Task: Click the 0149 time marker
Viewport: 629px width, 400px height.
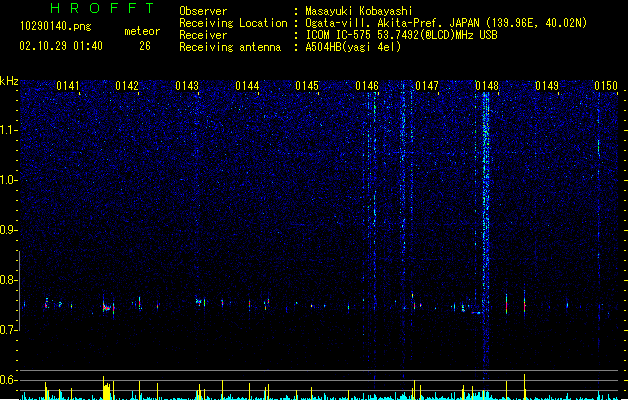Action: (x=547, y=86)
